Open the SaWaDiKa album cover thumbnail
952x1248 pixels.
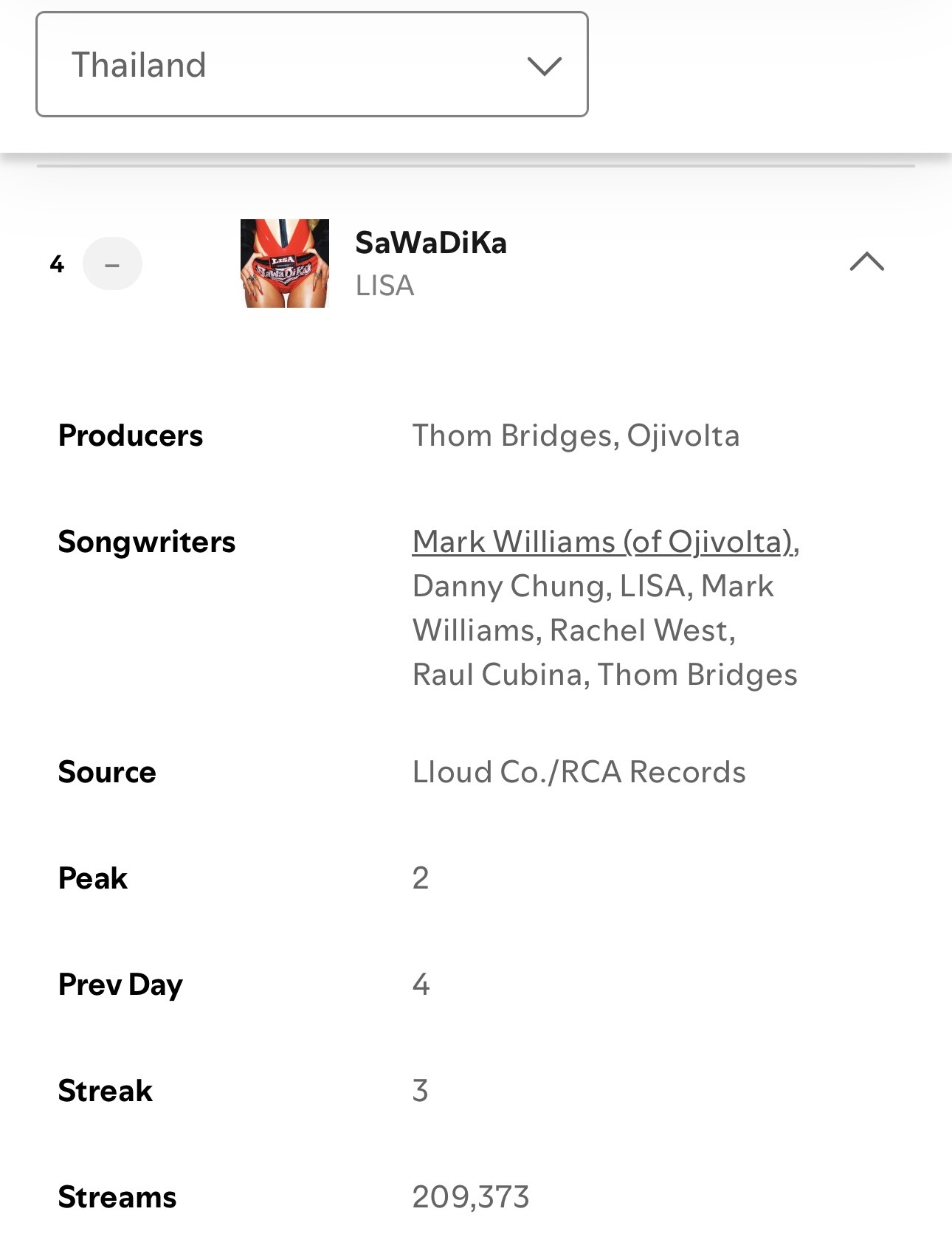click(x=285, y=263)
